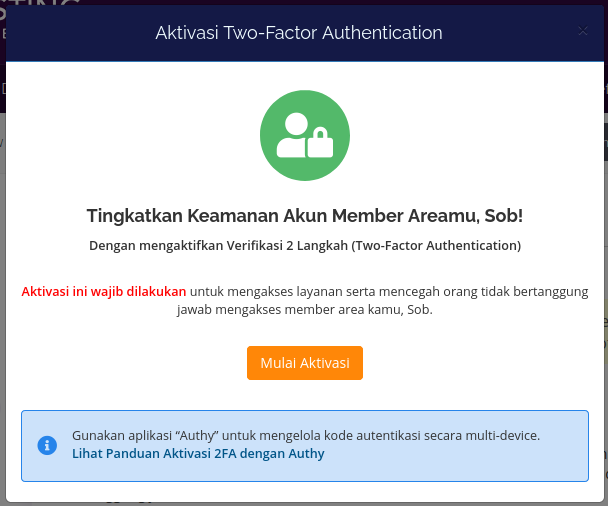
Task: Start activation with Mulai Aktivasi button
Action: point(305,363)
